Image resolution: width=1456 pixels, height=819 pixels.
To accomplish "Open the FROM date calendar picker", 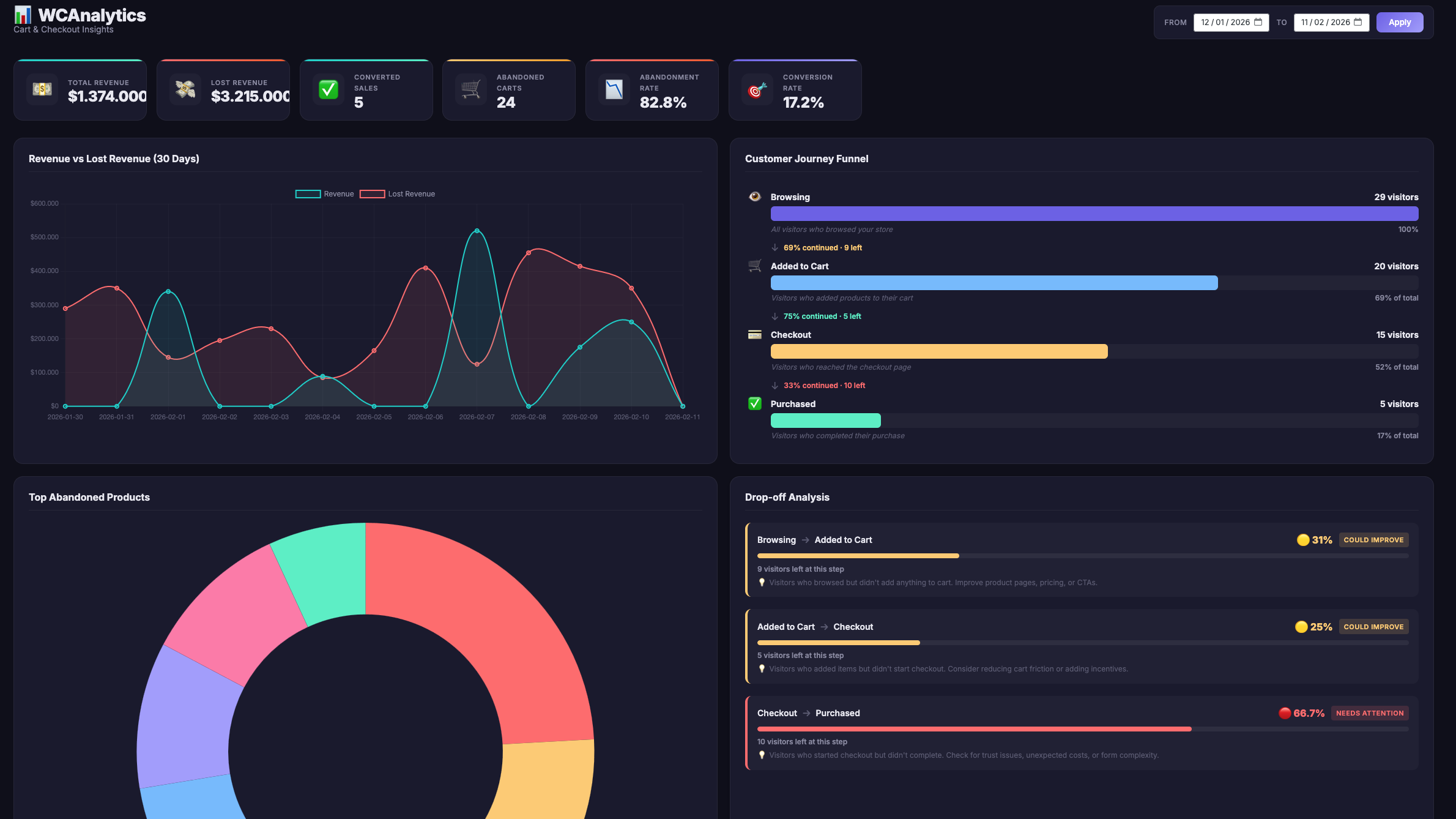I will coord(1258,22).
